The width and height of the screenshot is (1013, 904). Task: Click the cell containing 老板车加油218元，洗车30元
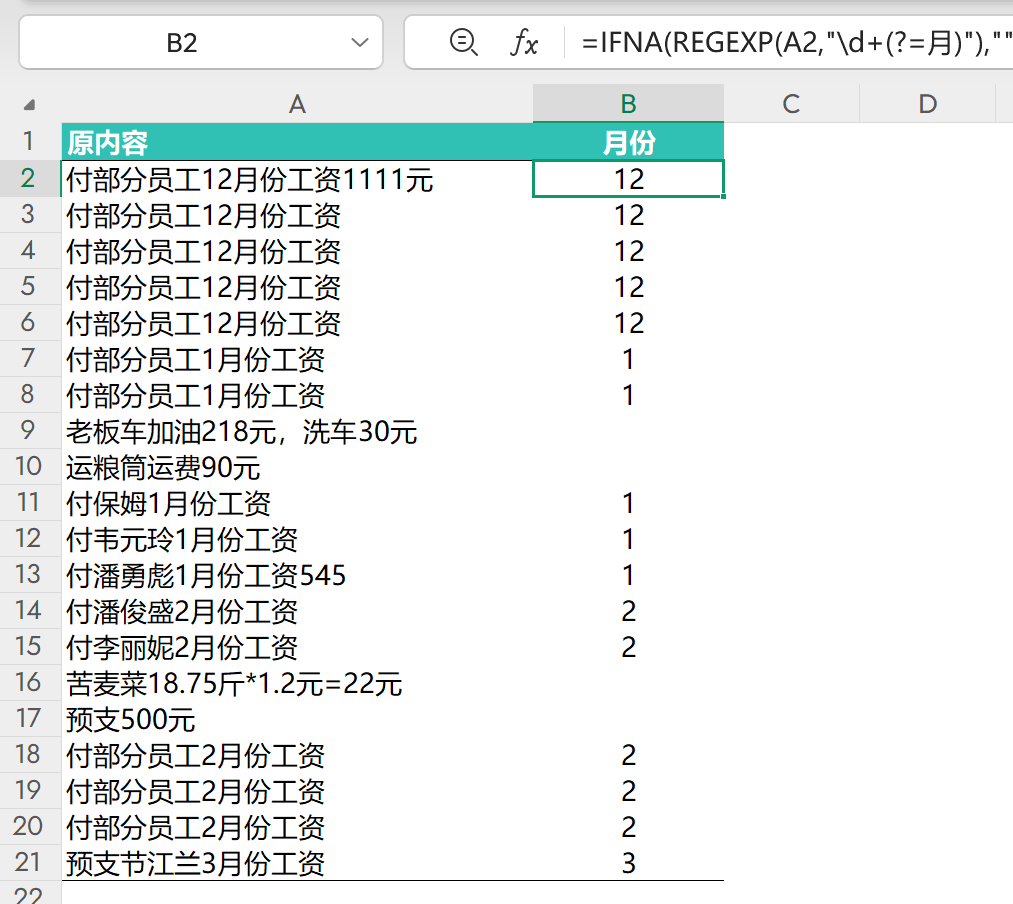pos(296,431)
